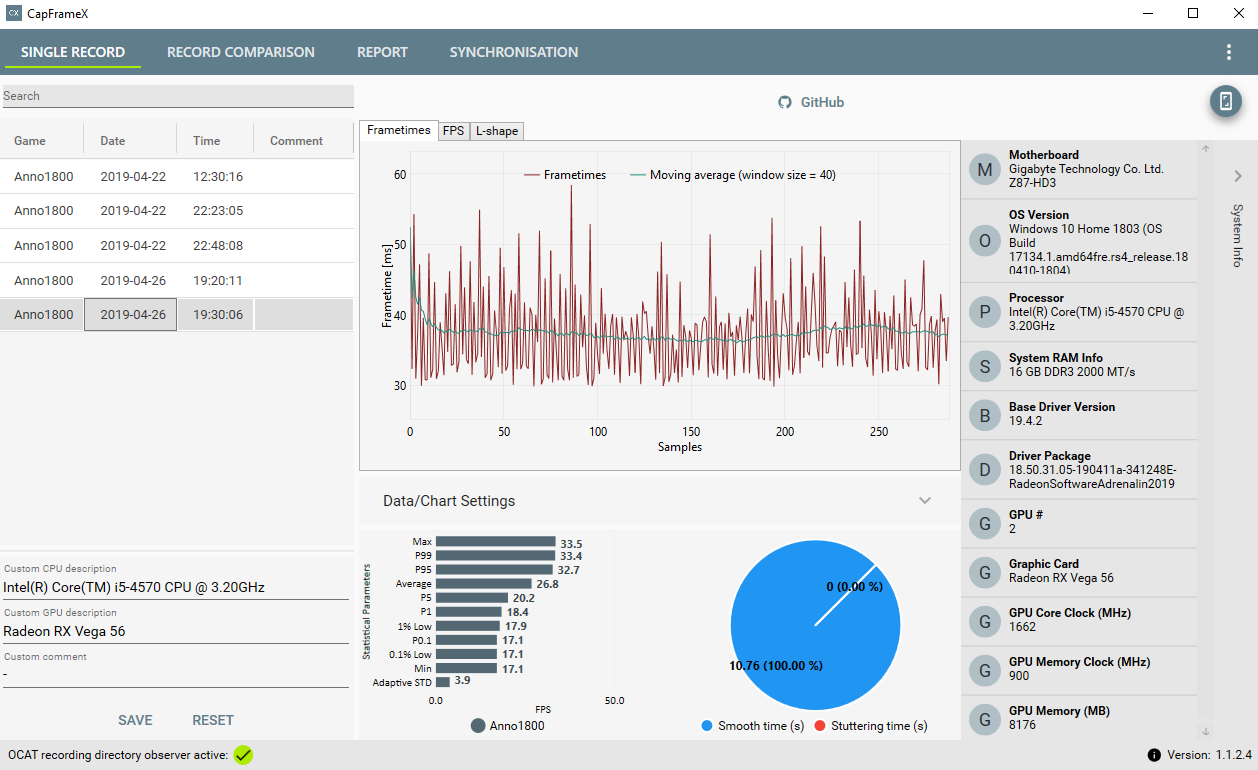This screenshot has height=770, width=1258.
Task: Select the Anno1800 record at 22:48:08
Action: [x=177, y=245]
